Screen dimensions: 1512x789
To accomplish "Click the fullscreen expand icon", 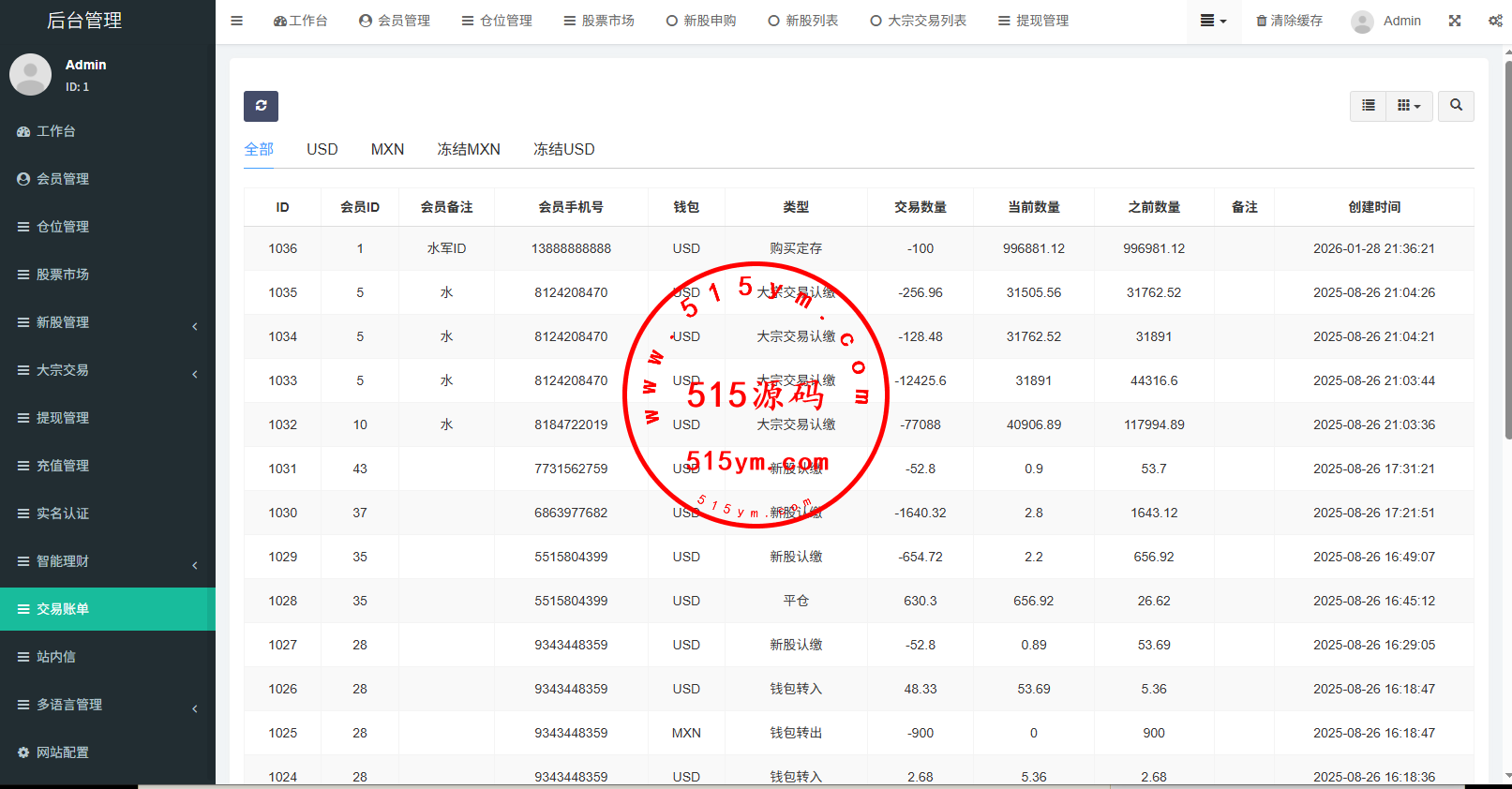I will tap(1455, 21).
